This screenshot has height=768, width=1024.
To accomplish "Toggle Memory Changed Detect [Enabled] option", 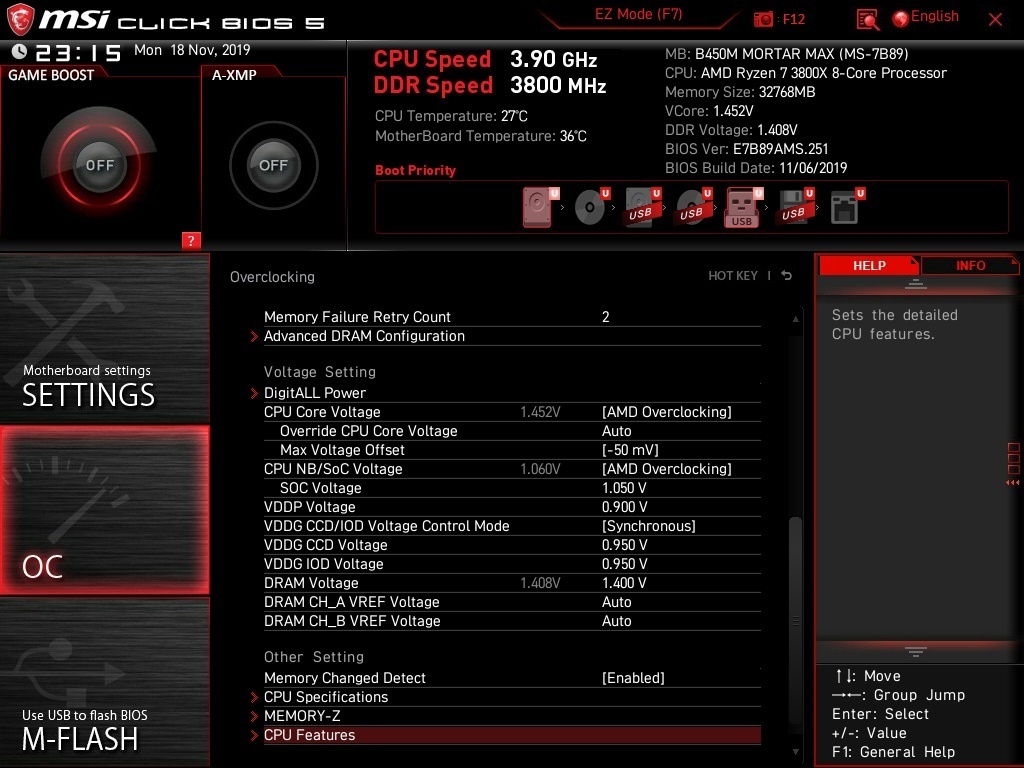I will (x=633, y=678).
